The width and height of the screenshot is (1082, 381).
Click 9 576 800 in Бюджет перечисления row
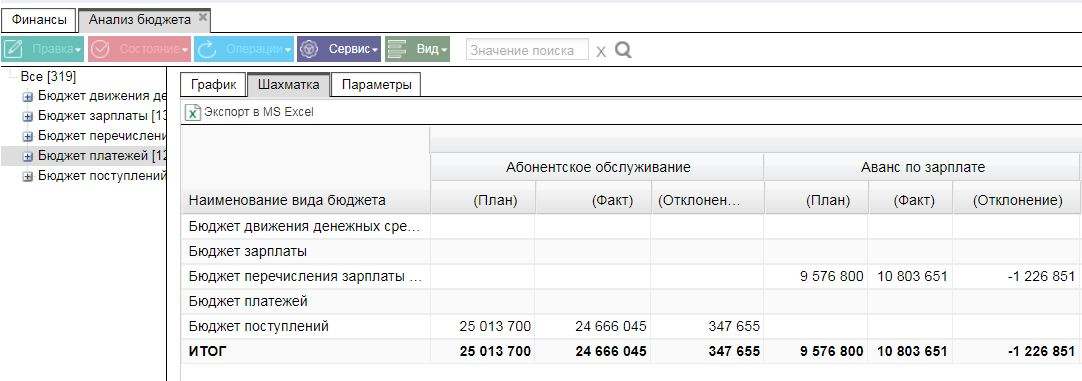coord(832,277)
